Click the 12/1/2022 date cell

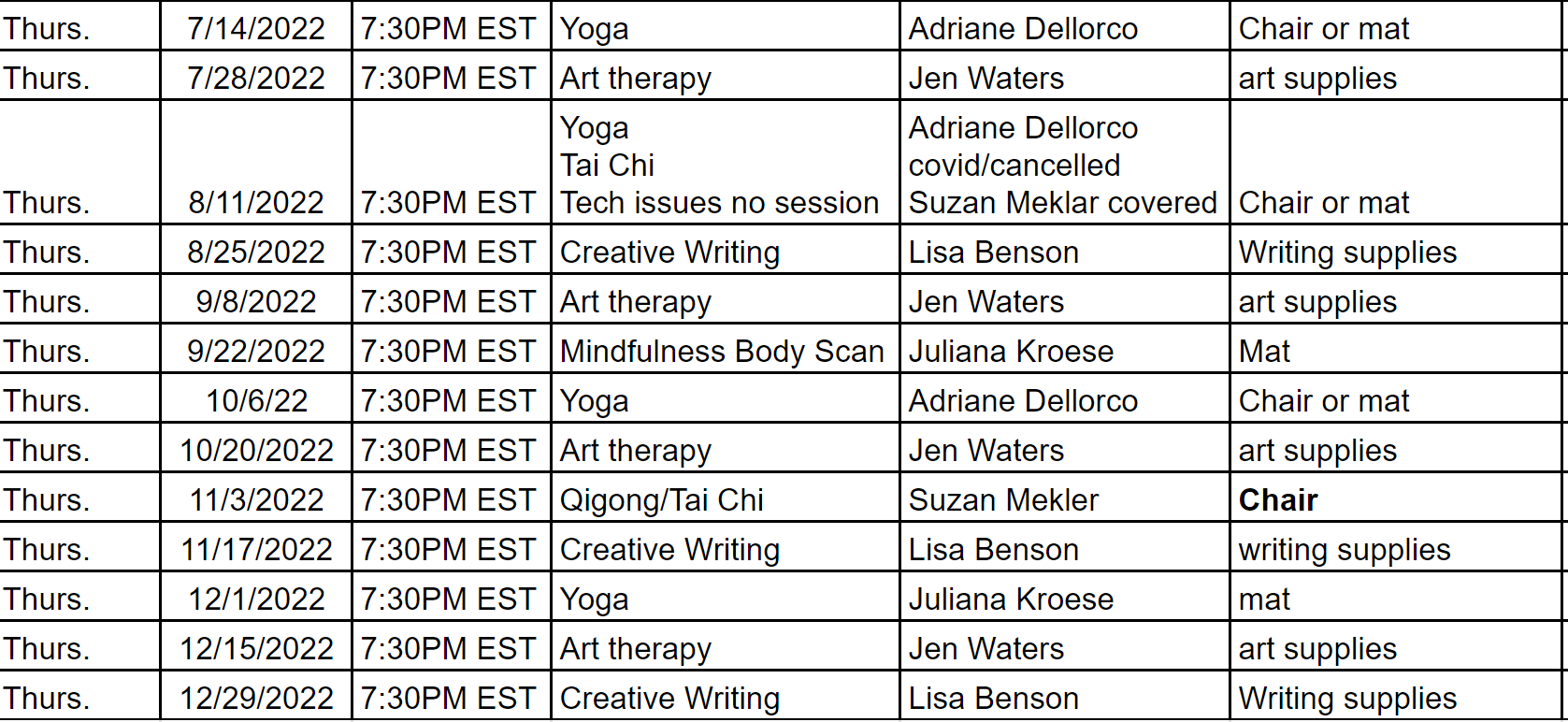coord(256,599)
